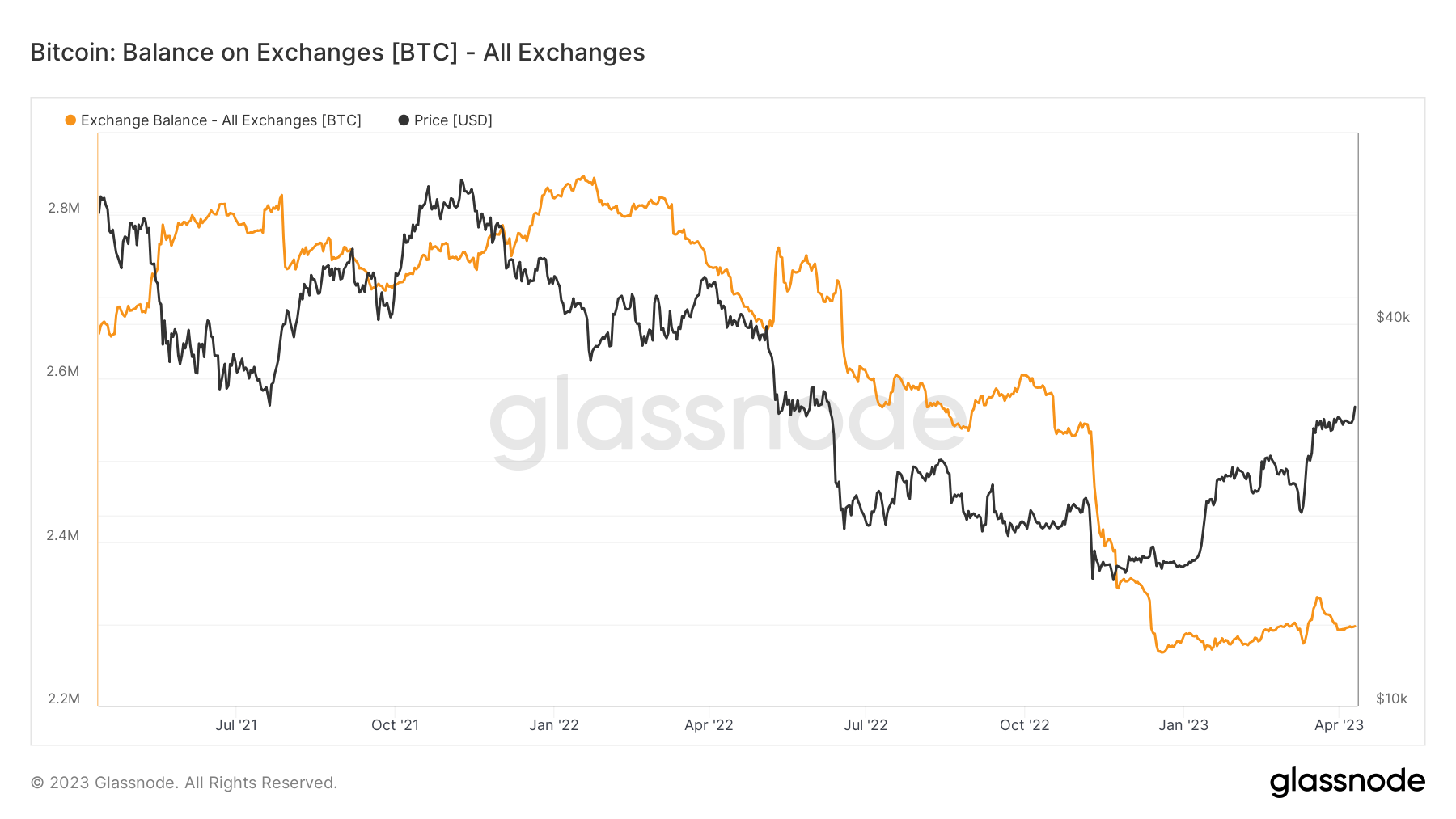Click the glassnode logo in footer
Image resolution: width=1456 pixels, height=819 pixels.
[x=1347, y=782]
